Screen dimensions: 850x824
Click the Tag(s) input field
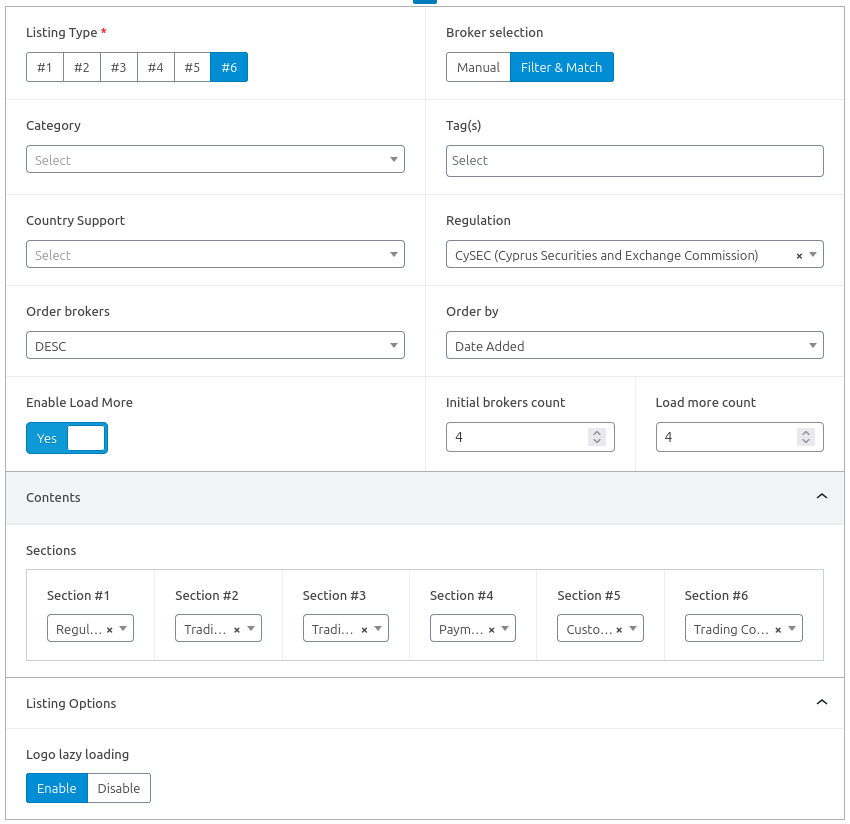[x=634, y=160]
